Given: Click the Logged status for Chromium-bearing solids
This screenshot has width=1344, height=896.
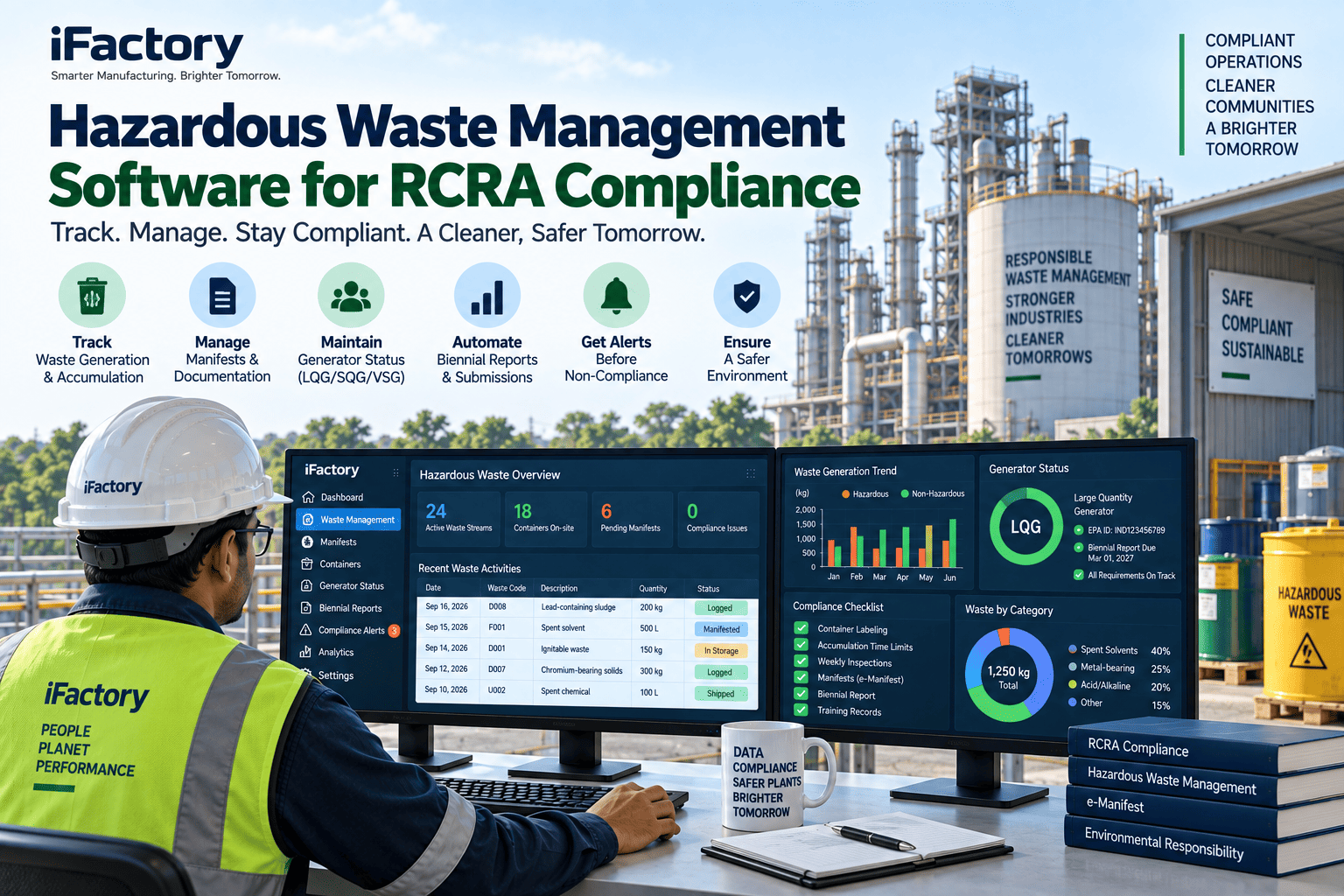Looking at the screenshot, I should (720, 672).
